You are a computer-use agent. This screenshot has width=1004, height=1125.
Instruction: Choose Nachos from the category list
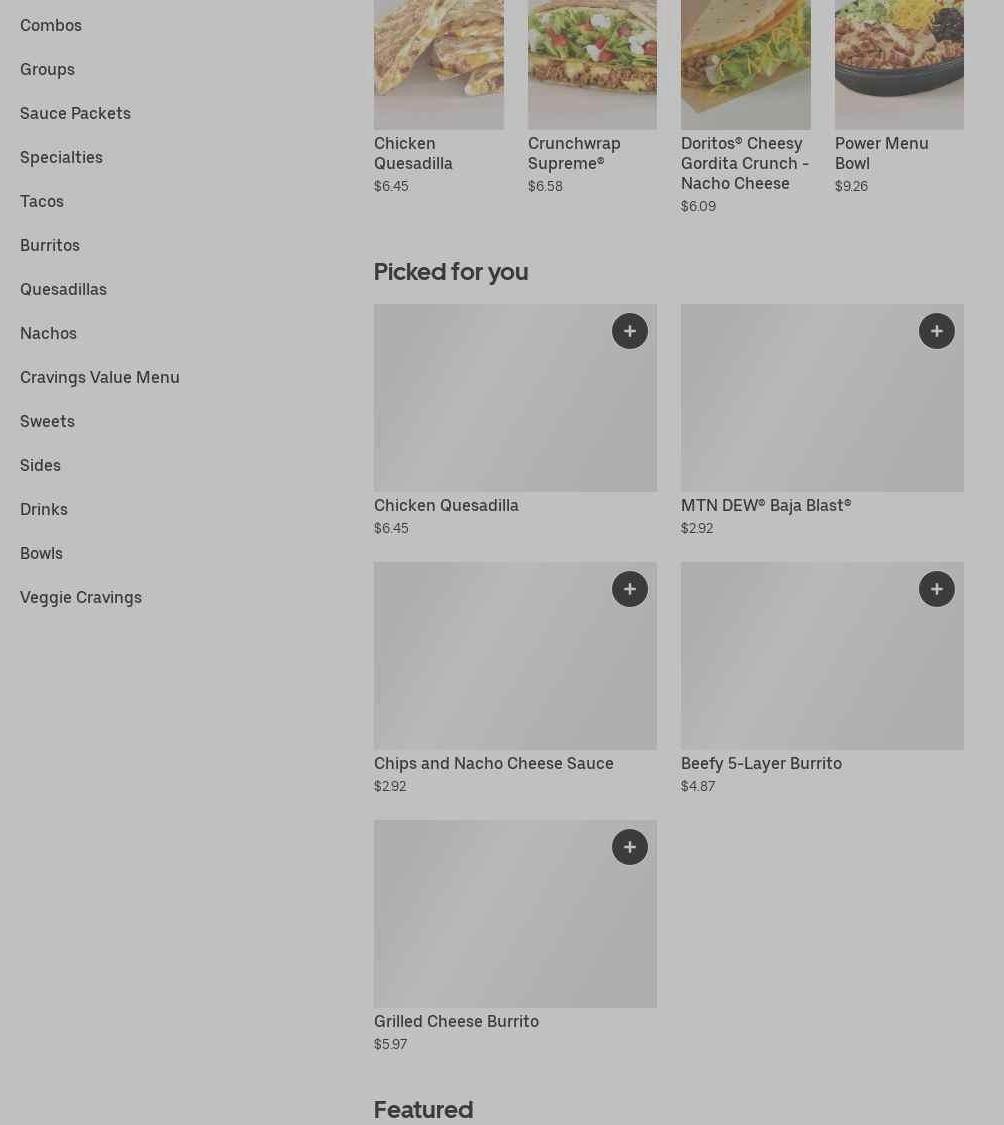48,333
